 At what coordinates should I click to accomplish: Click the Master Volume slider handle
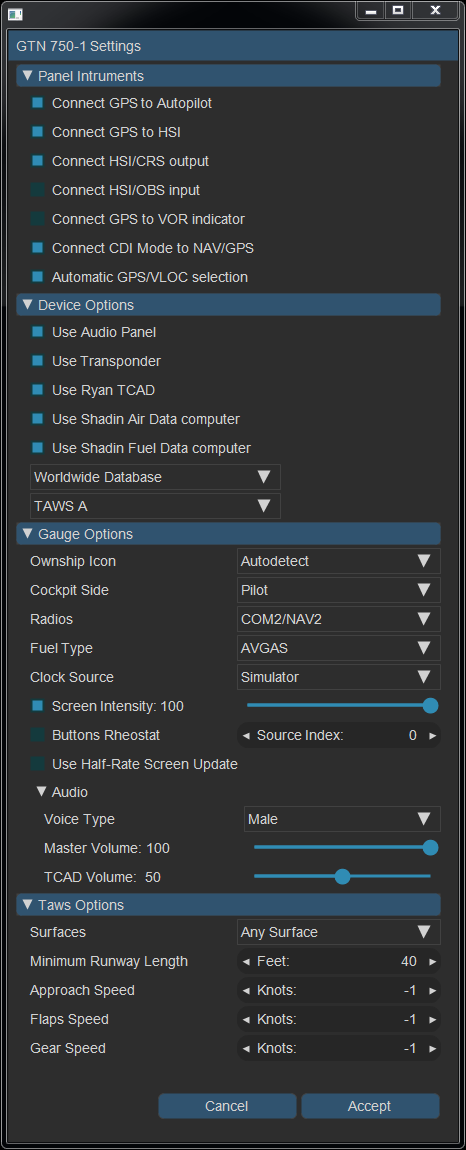click(x=431, y=848)
